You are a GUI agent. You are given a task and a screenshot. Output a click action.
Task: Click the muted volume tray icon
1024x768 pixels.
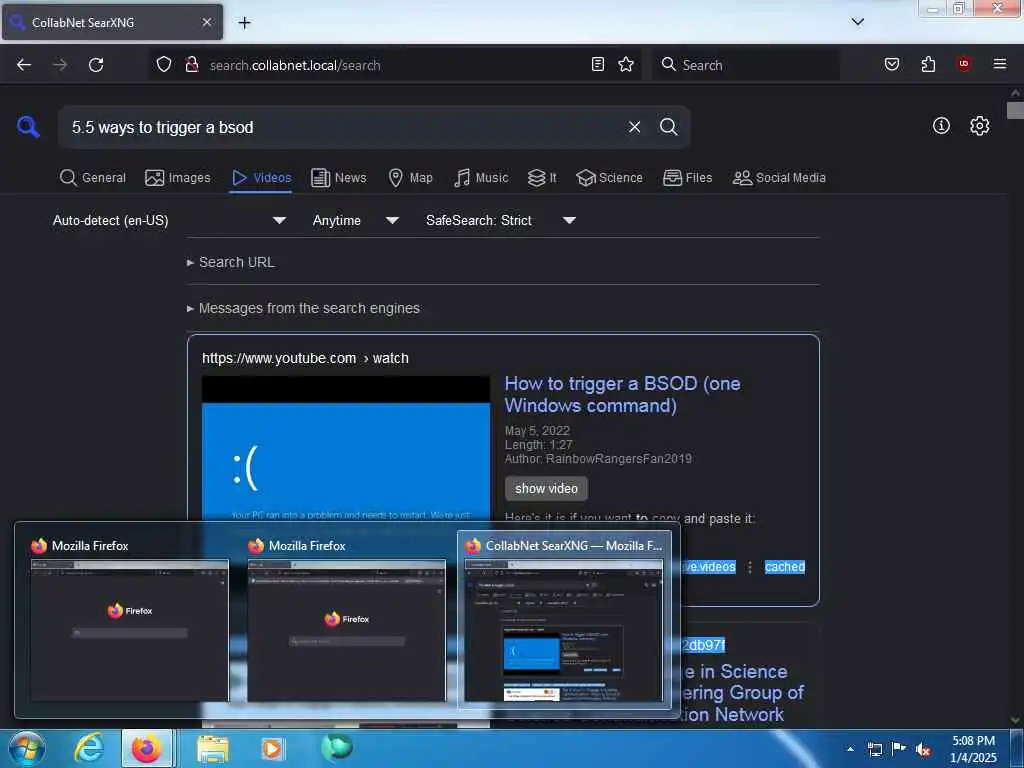coord(923,750)
